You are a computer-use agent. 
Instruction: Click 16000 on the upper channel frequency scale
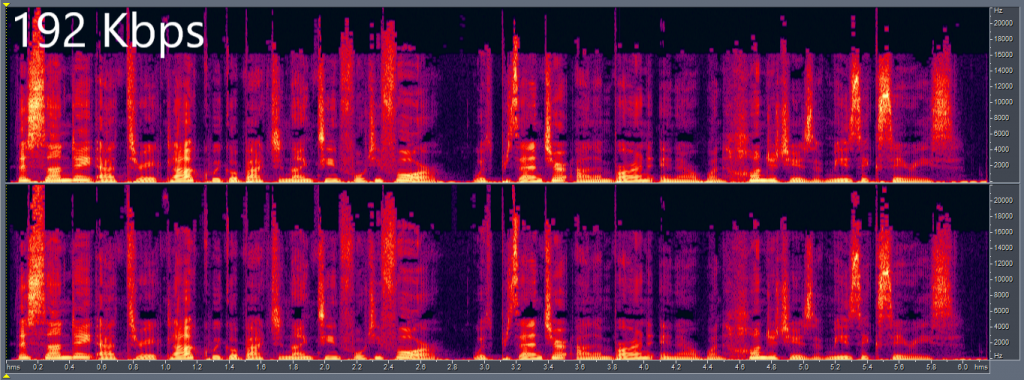(x=1002, y=54)
